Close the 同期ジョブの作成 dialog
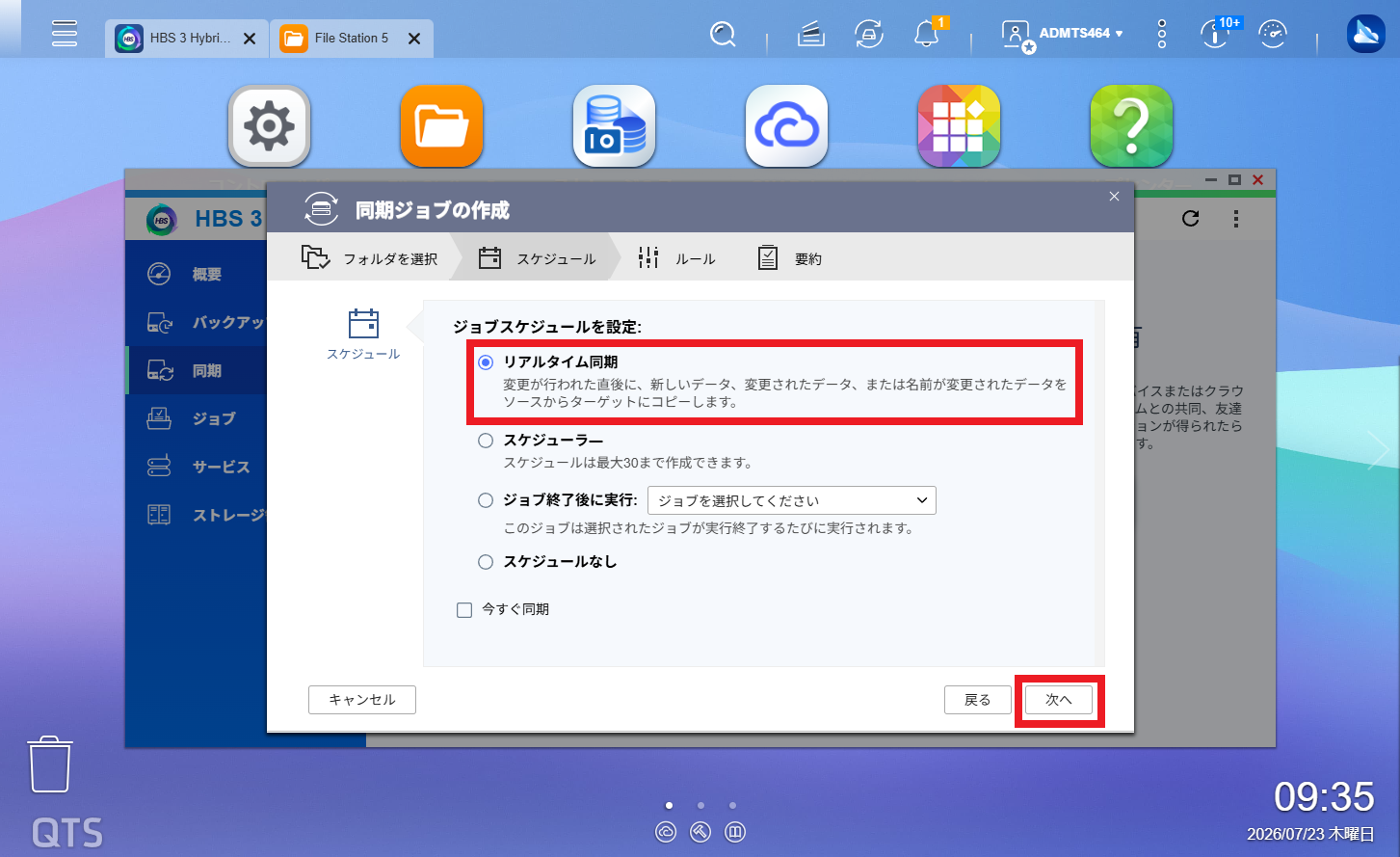The image size is (1400, 857). point(1114,197)
